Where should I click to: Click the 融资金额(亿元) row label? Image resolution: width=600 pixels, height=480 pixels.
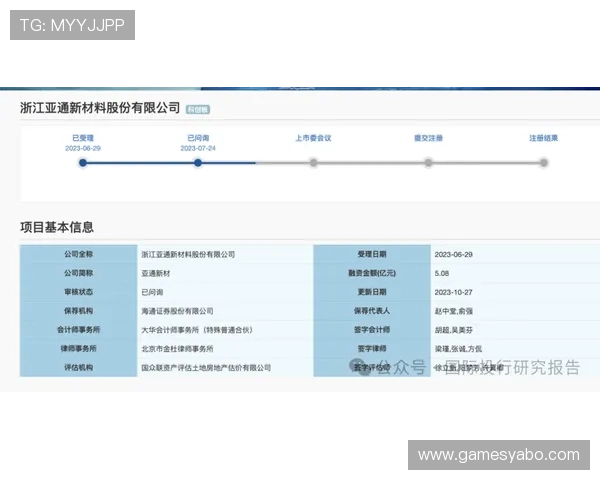click(x=372, y=273)
